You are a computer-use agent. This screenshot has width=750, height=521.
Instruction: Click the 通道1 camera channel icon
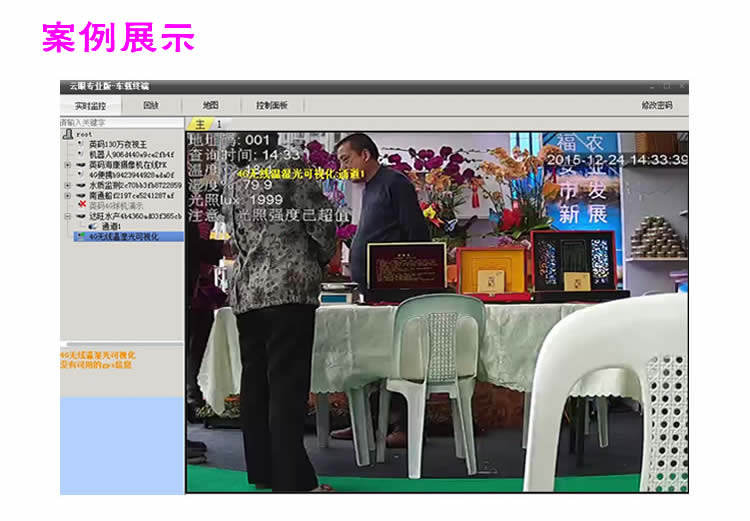93,226
